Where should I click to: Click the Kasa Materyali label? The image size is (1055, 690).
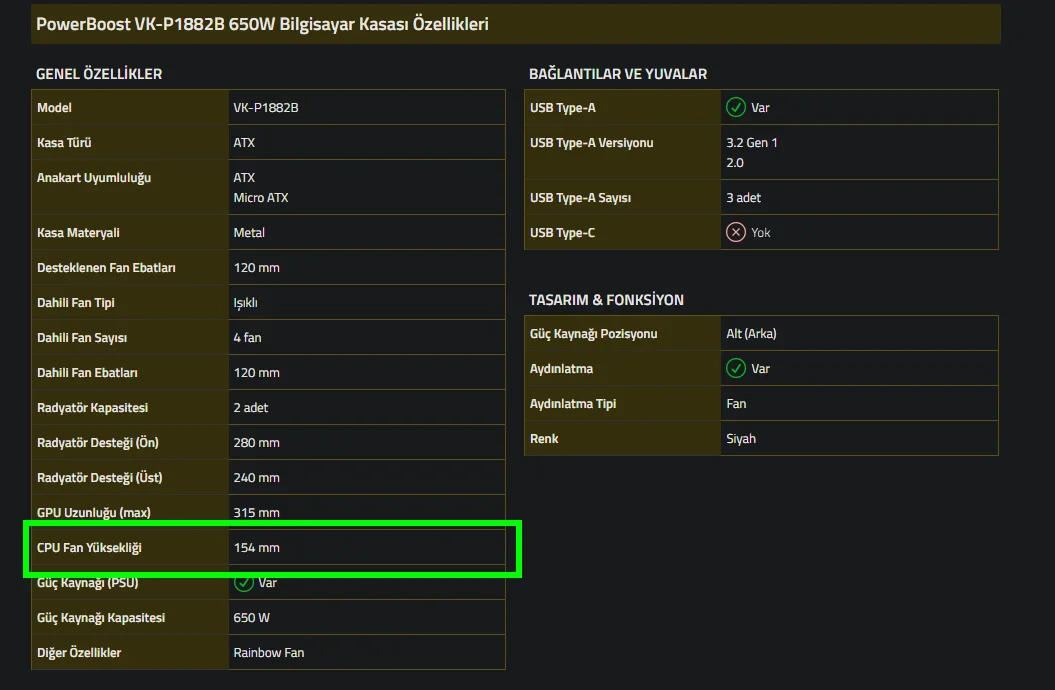(x=78, y=233)
